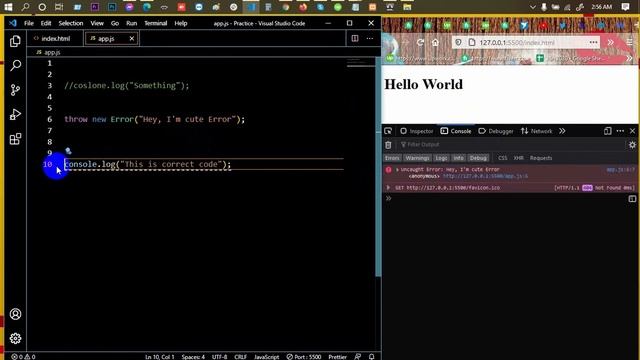Viewport: 640px width, 360px height.
Task: Split the VS Code editor right
Action: (x=355, y=38)
